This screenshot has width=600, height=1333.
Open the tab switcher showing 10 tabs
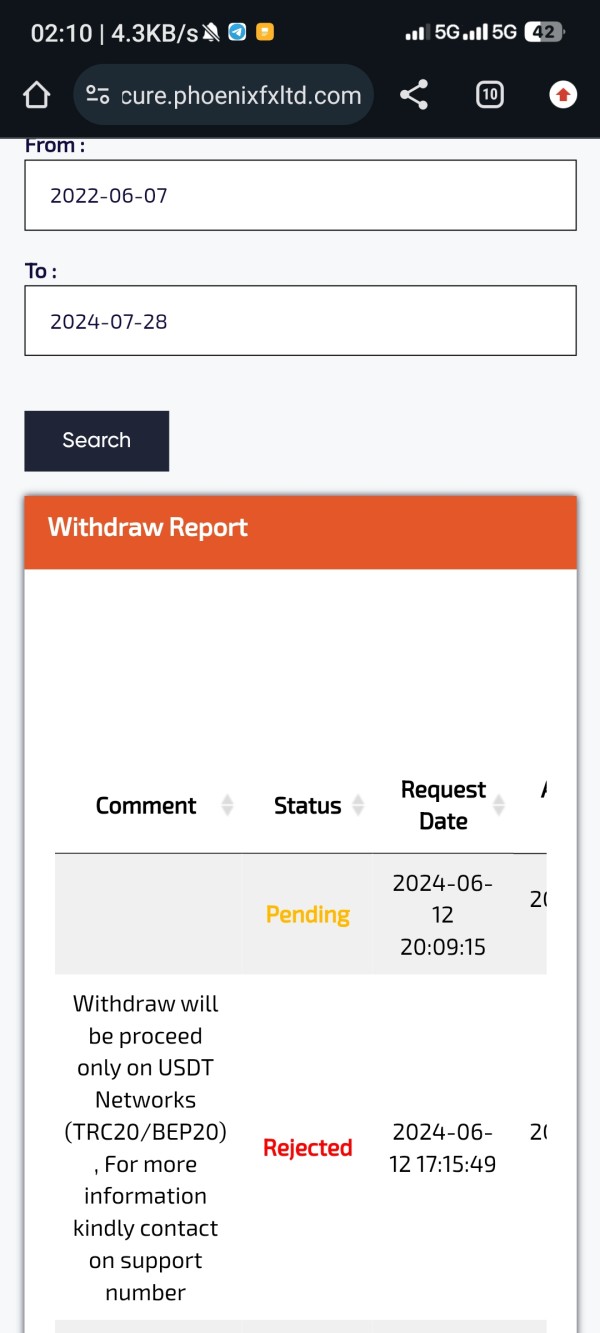pyautogui.click(x=489, y=95)
